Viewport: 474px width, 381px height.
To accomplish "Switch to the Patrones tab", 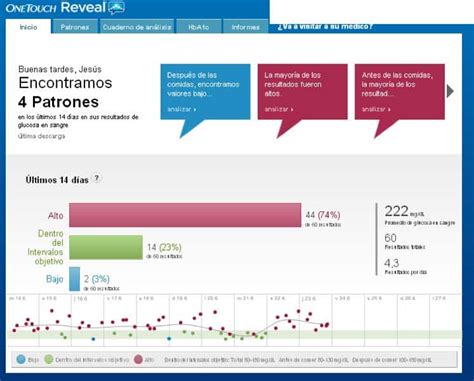I will point(75,27).
